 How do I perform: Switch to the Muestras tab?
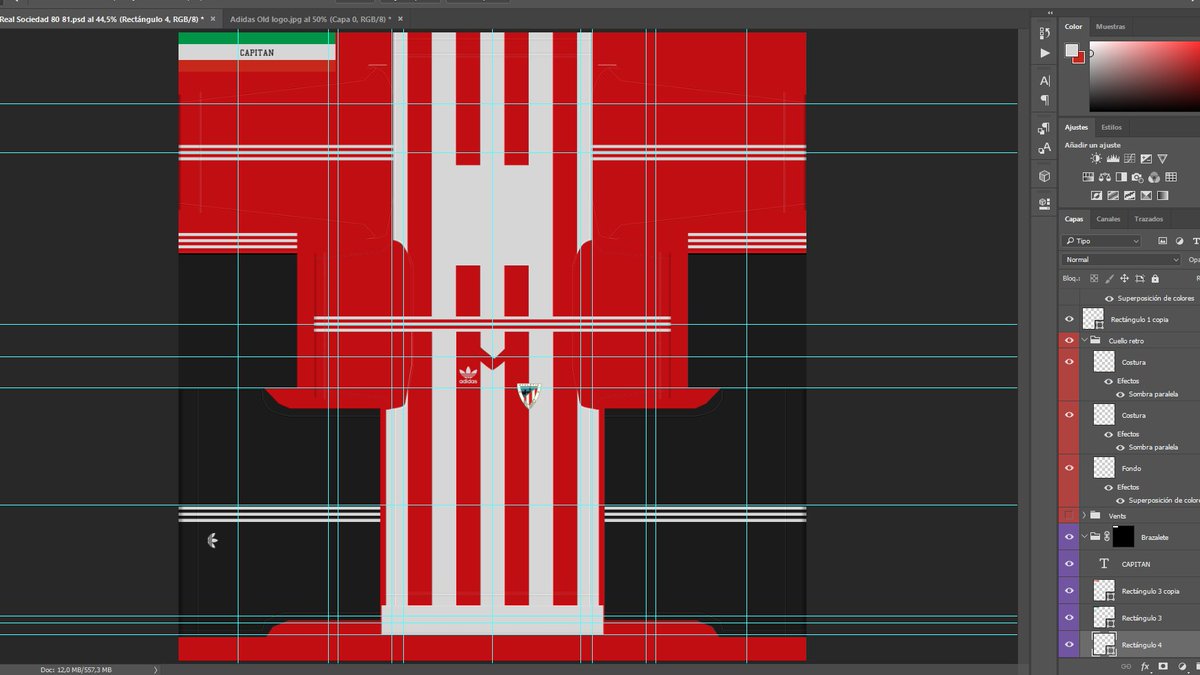point(1110,27)
